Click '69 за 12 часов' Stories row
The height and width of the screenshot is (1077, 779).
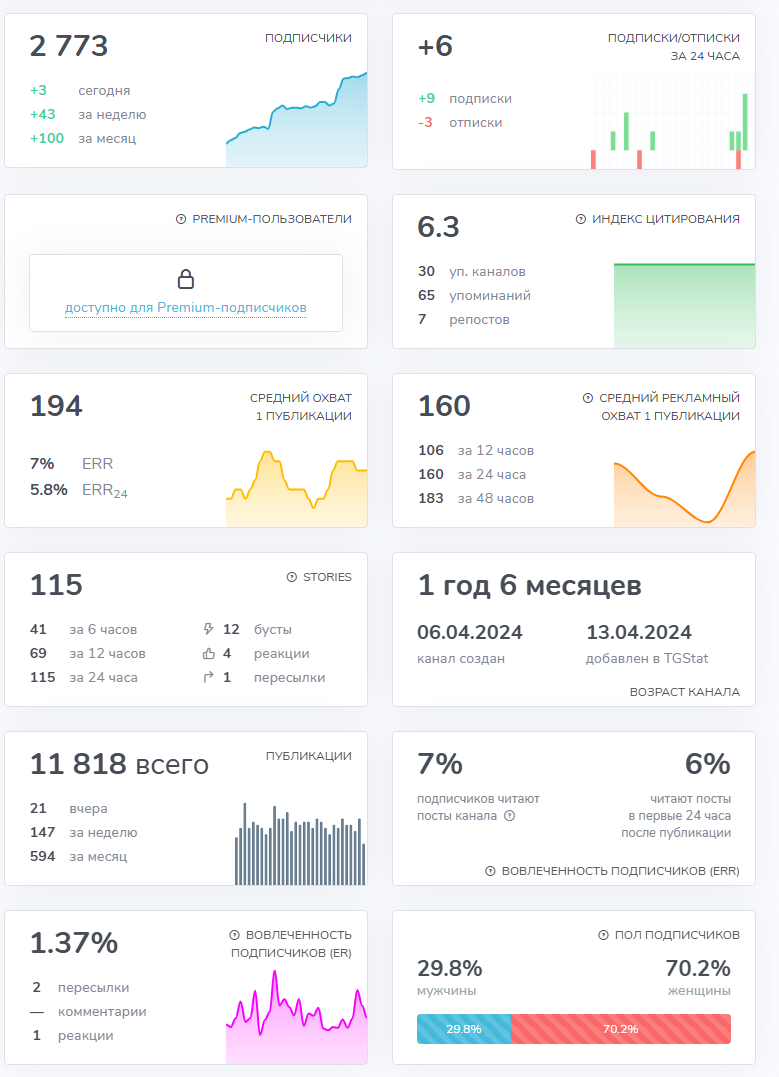coord(88,653)
